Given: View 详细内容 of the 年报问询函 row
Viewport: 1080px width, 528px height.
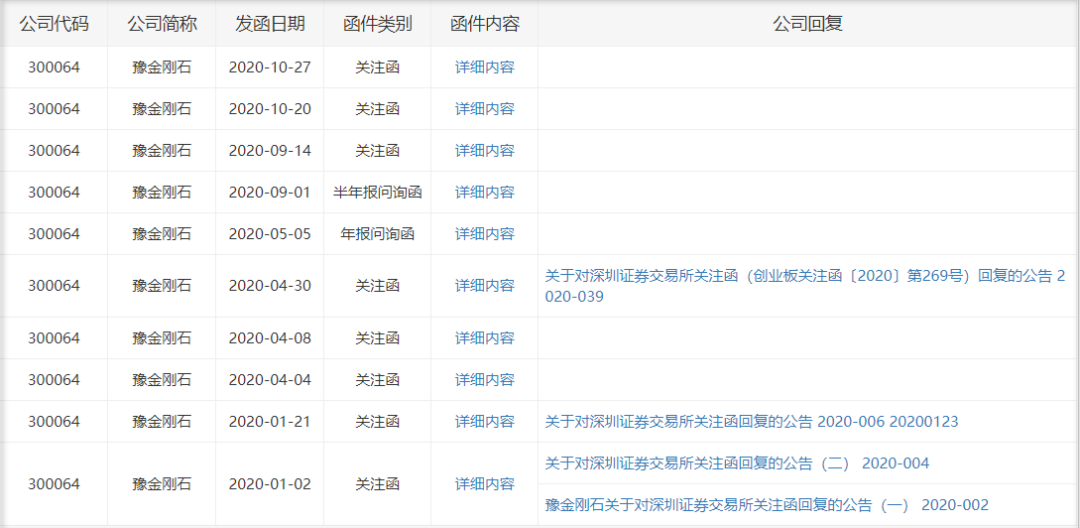Looking at the screenshot, I should [484, 233].
